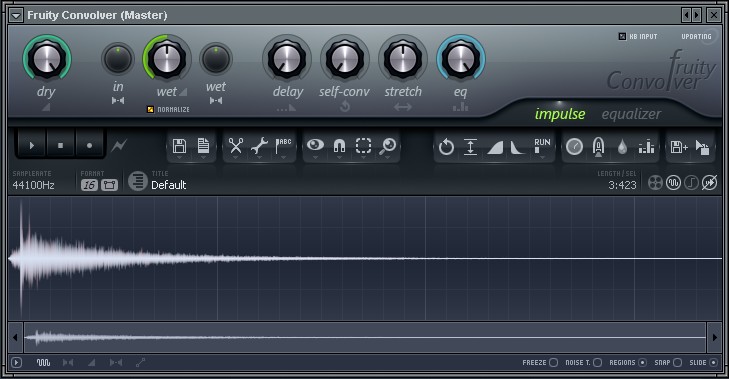Open the plugin menu arrow in title bar
729x379 pixels.
point(16,15)
